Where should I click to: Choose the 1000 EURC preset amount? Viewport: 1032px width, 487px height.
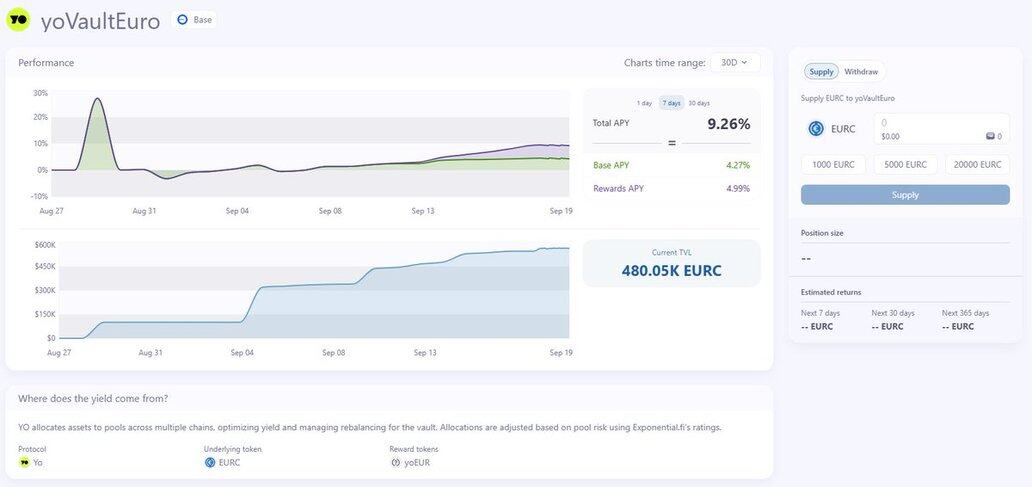click(833, 165)
